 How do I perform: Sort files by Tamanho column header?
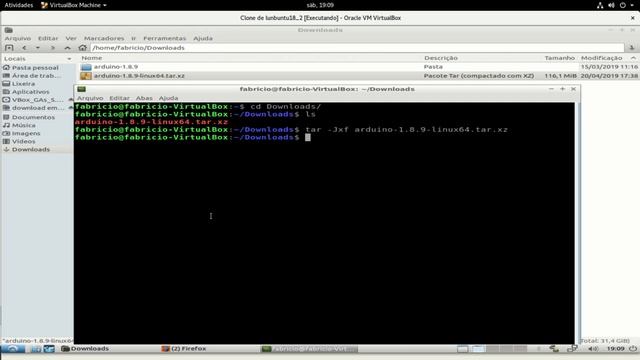(560, 58)
